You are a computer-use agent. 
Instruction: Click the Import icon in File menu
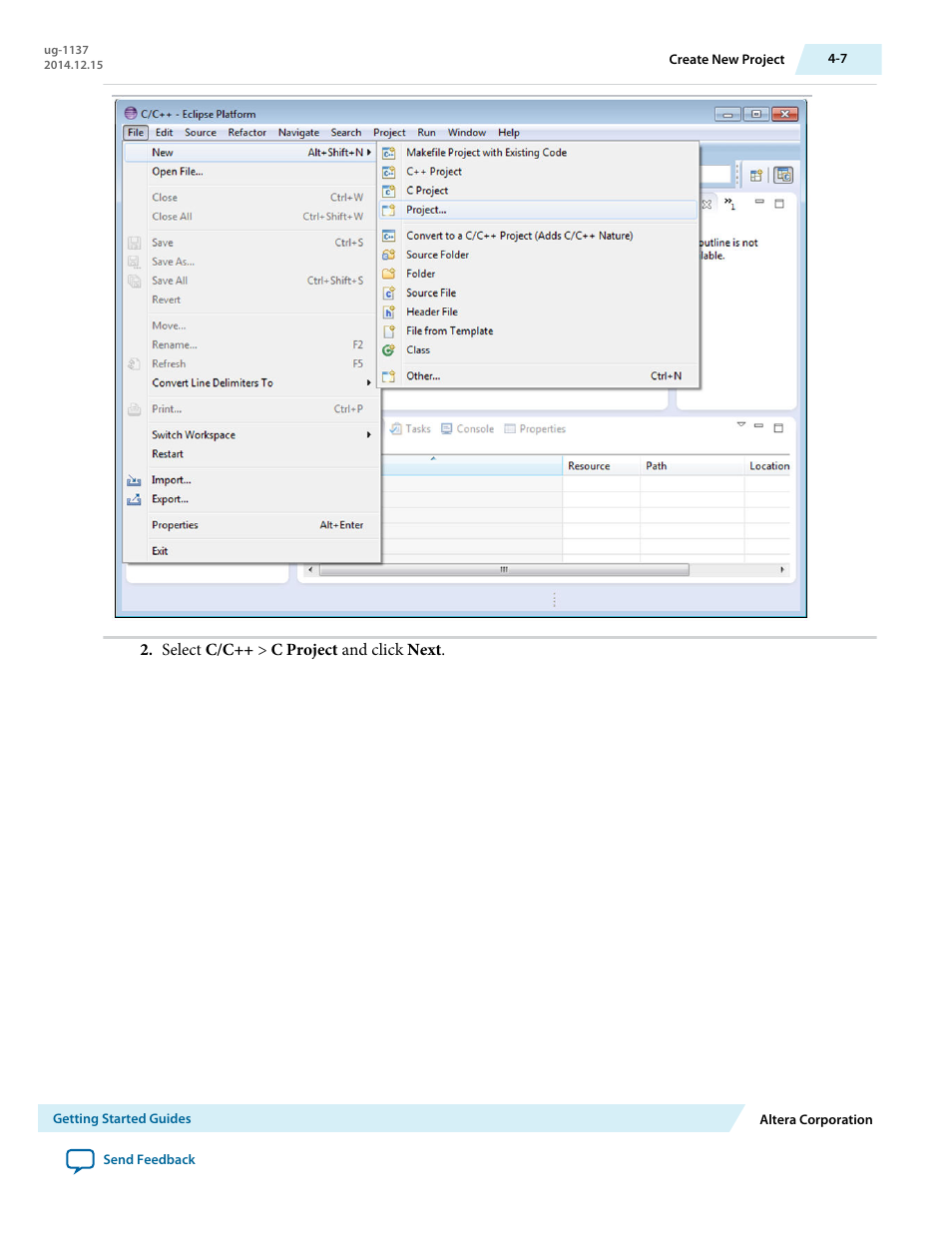pyautogui.click(x=134, y=480)
